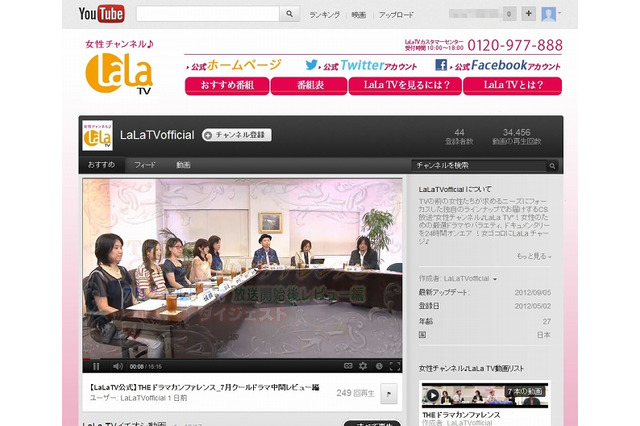
Task: Click the 女性チャンネル♪LaLa TV動画リスト heading
Action: 471,368
